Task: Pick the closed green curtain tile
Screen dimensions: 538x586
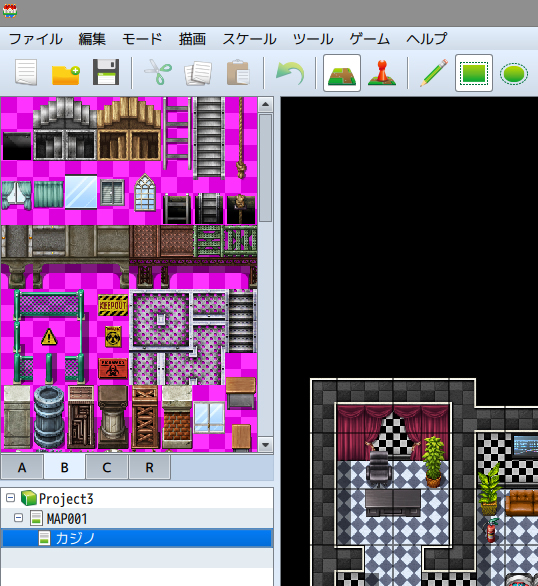Action: (49, 194)
